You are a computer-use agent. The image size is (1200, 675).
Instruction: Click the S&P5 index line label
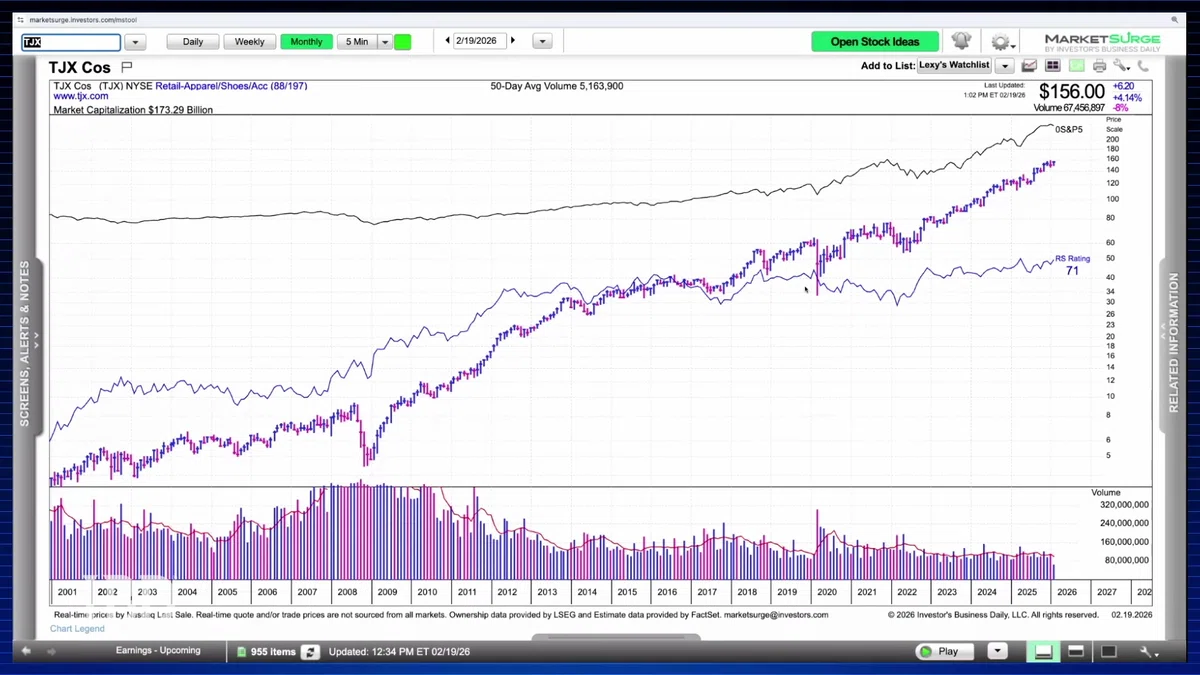(x=1069, y=129)
